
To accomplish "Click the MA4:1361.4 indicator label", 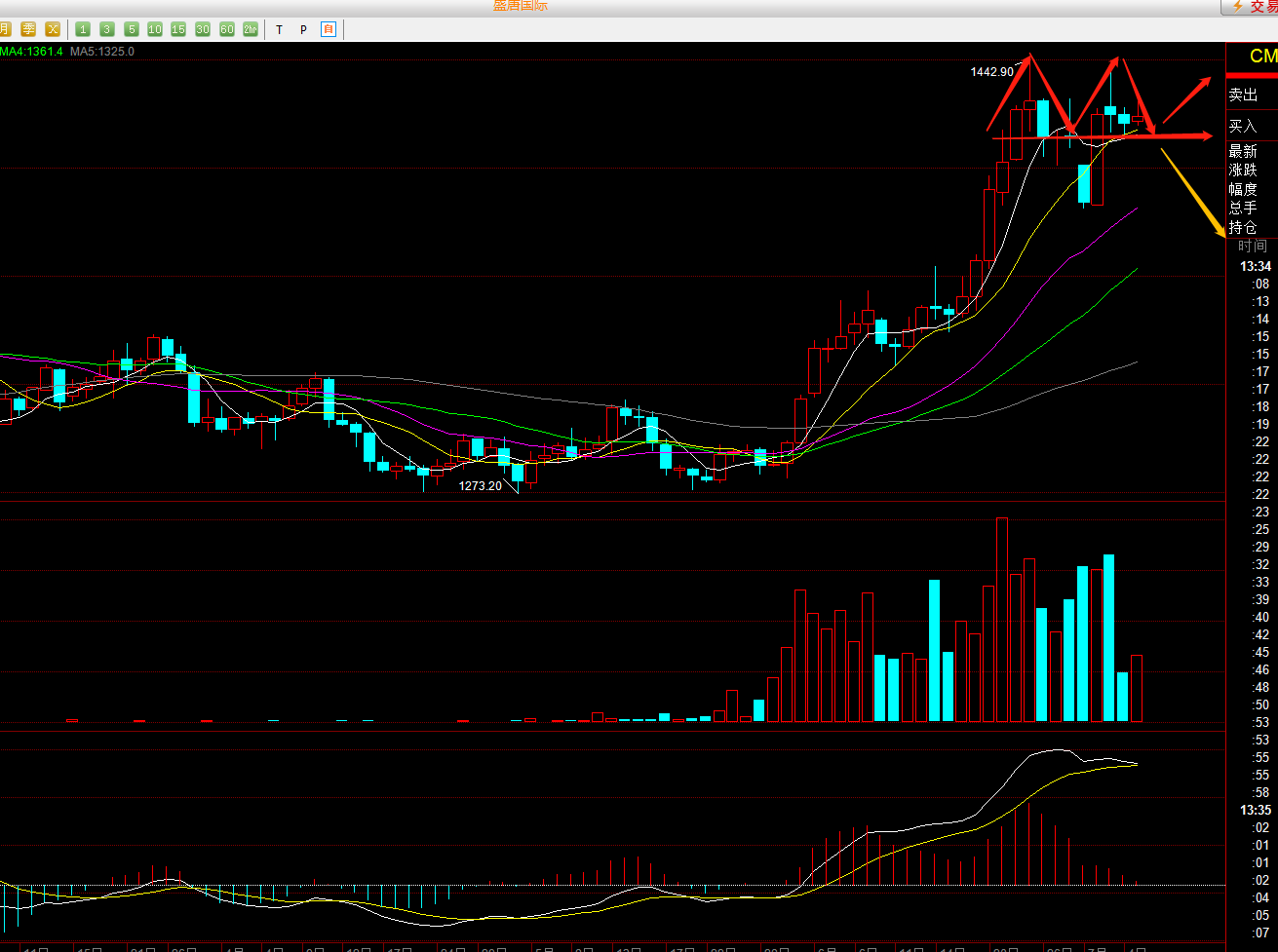I will [31, 52].
